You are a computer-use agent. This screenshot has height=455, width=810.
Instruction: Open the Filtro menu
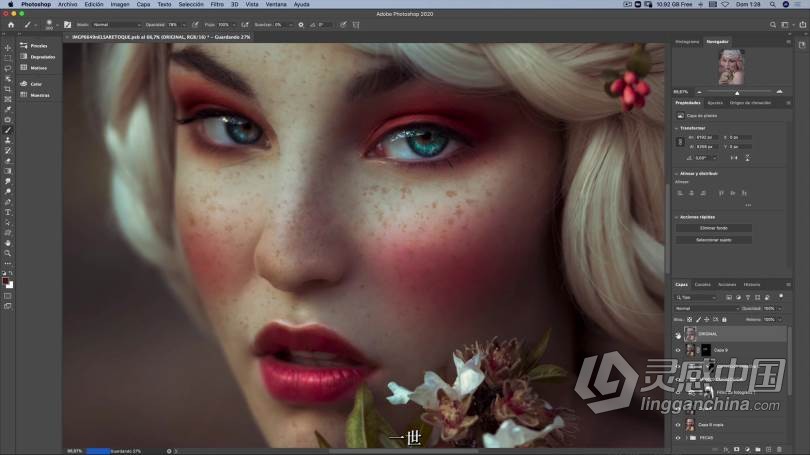coord(217,4)
